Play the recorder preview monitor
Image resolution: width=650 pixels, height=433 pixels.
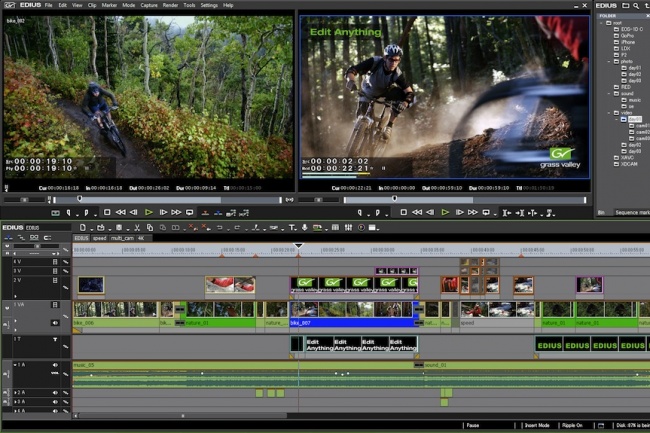point(445,213)
